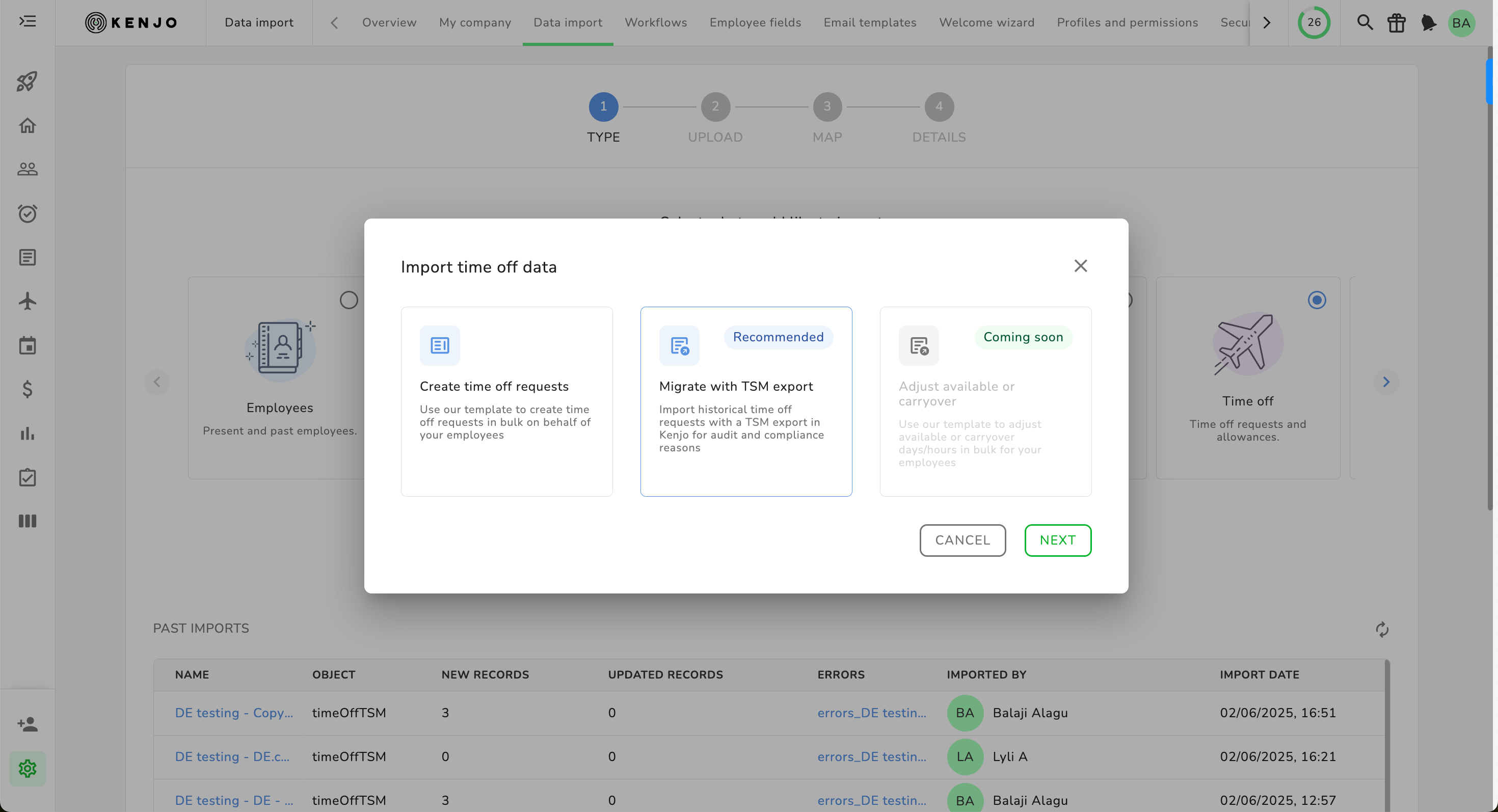Open the dollar sign payroll icon
This screenshot has height=812, width=1498.
pyautogui.click(x=28, y=389)
